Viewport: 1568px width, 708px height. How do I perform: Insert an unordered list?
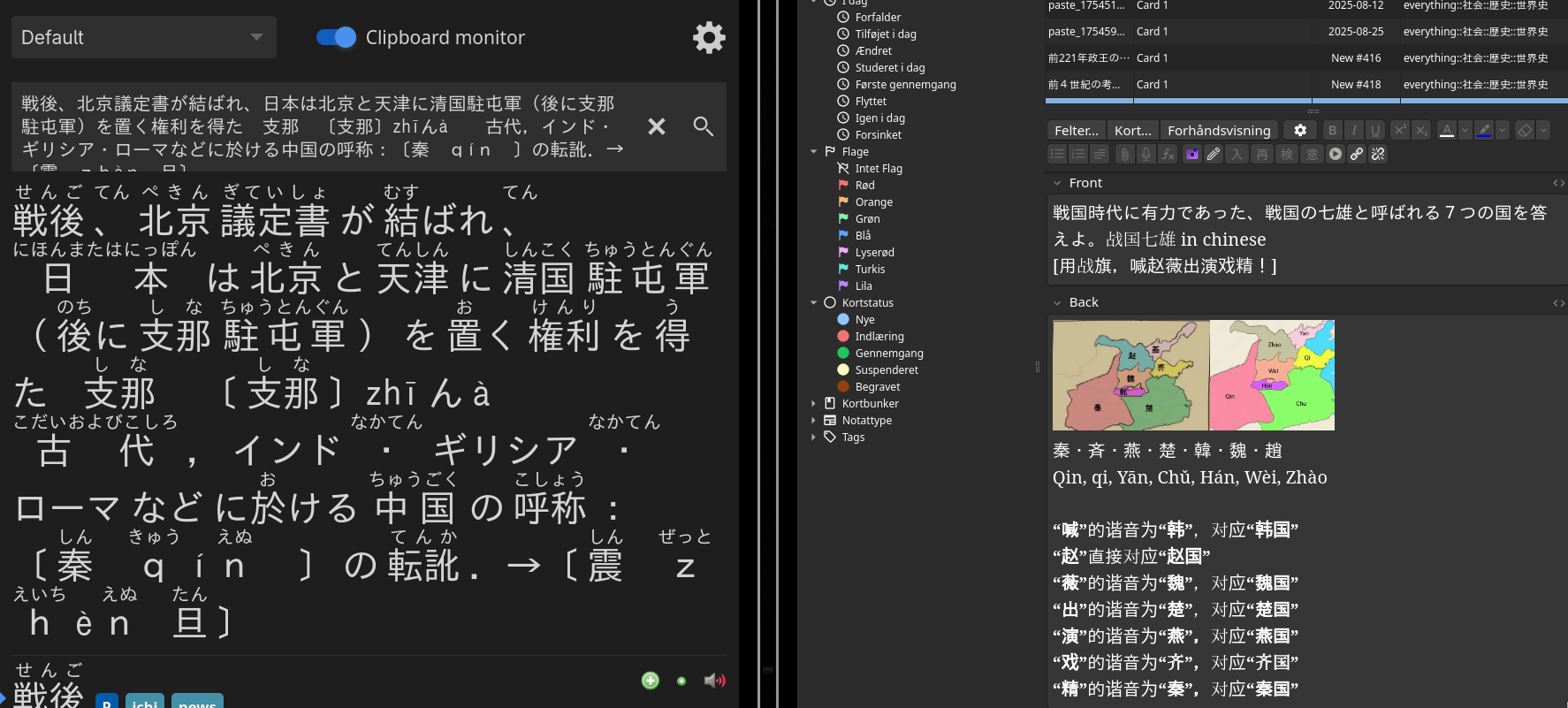1057,154
